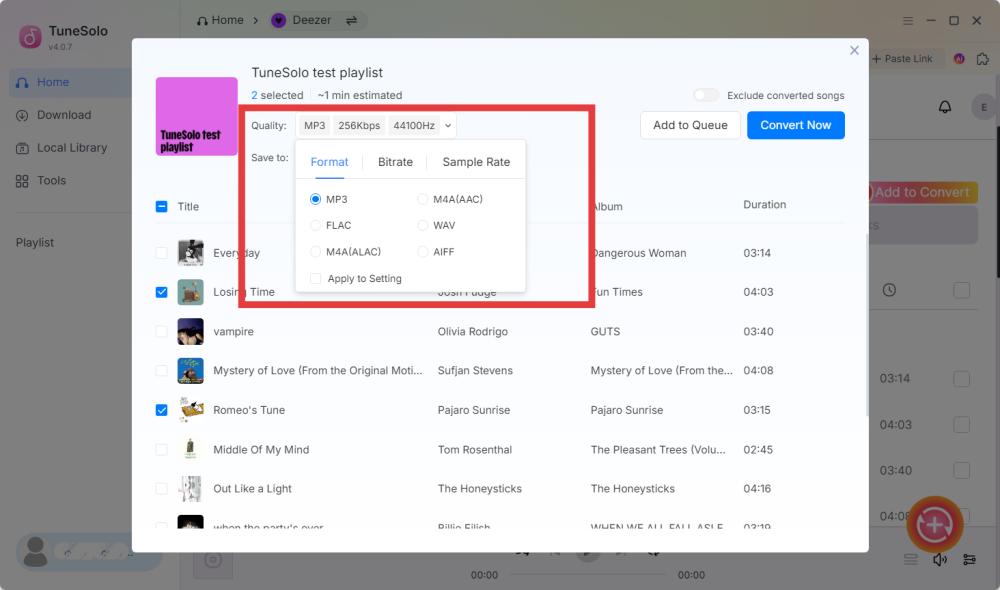Check the vampire song checkbox

click(161, 332)
